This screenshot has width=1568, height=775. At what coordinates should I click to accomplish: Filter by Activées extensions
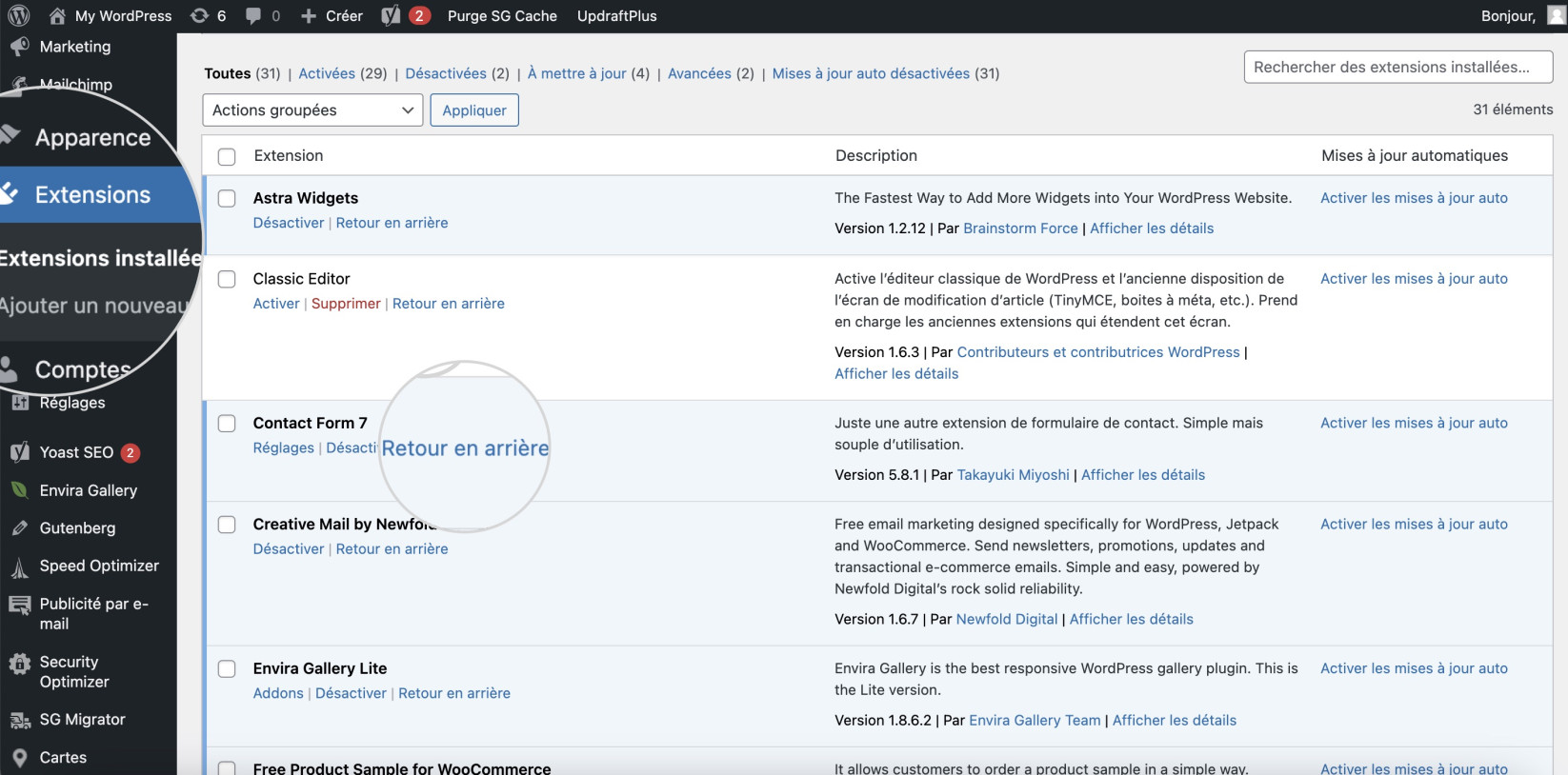pyautogui.click(x=327, y=73)
